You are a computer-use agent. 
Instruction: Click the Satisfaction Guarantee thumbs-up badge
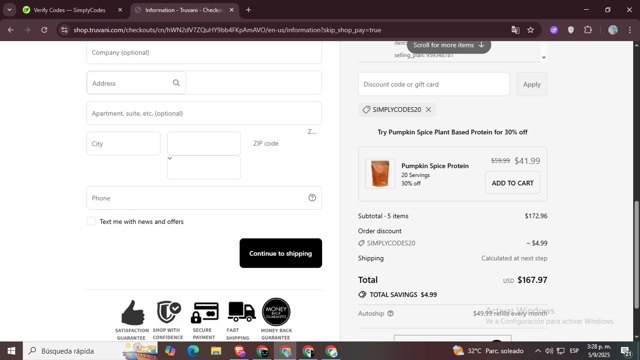132,320
